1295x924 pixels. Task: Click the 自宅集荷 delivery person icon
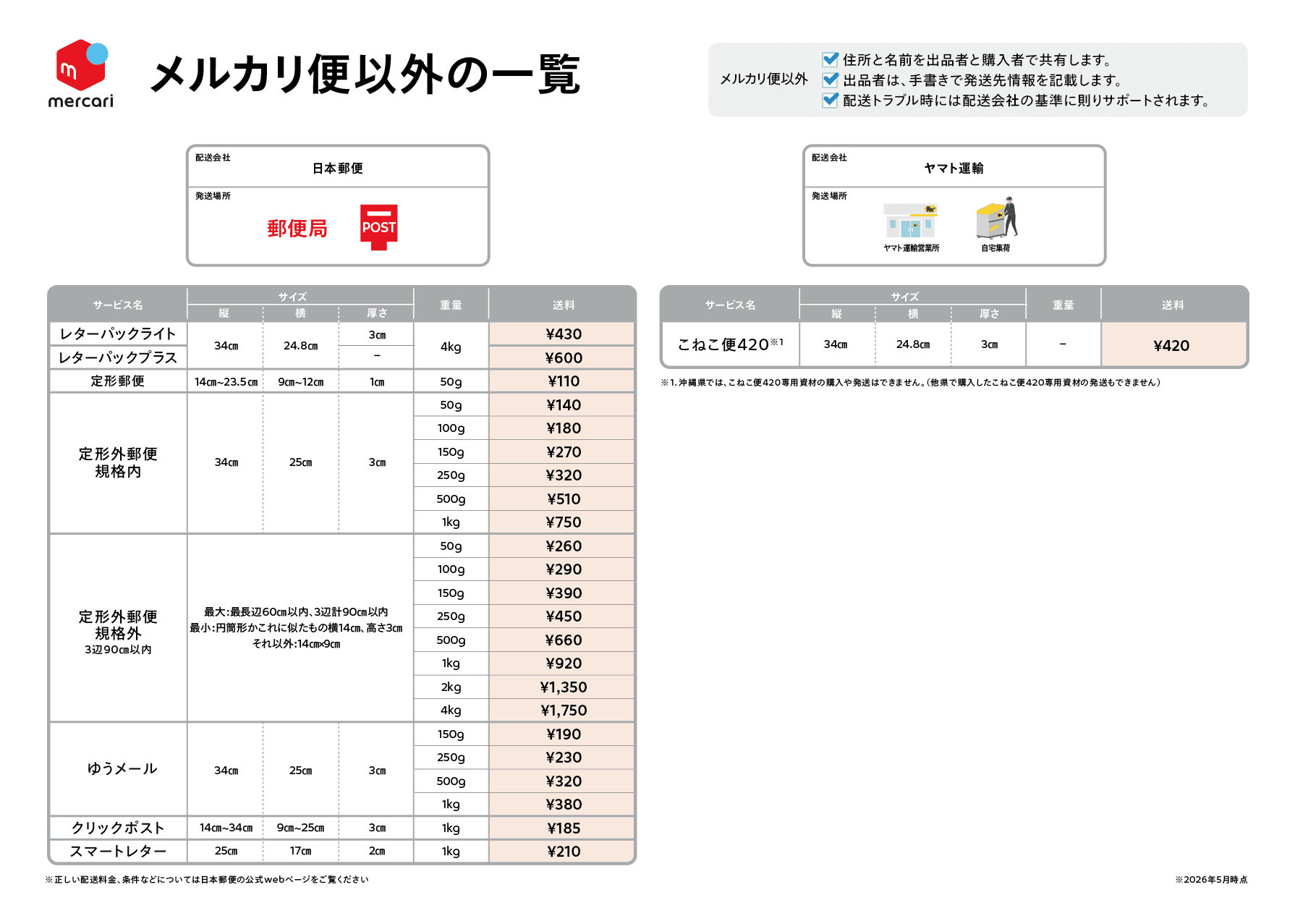tap(997, 218)
